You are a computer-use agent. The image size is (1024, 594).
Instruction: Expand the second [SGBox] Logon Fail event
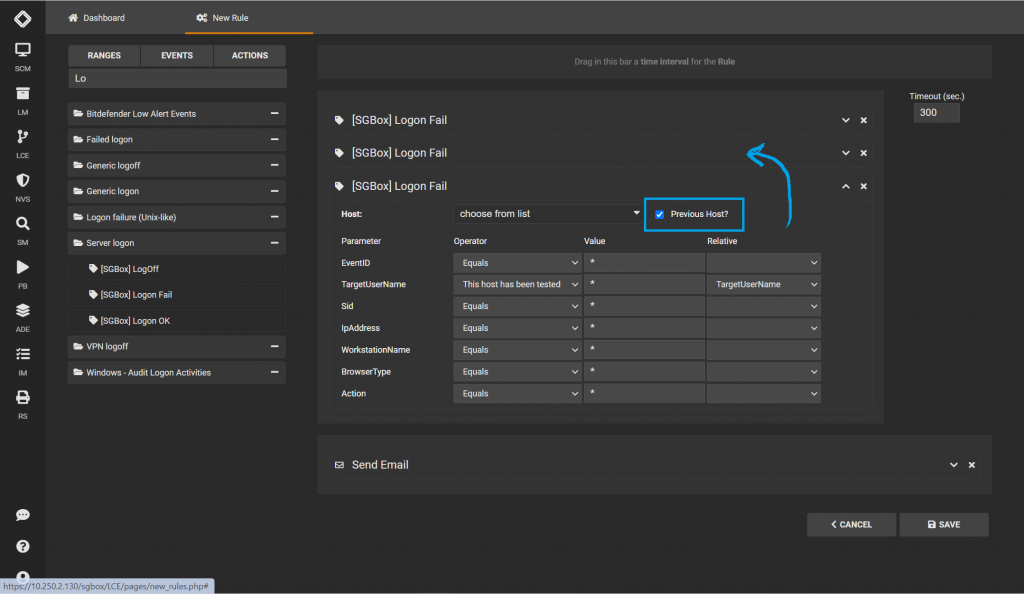click(846, 153)
